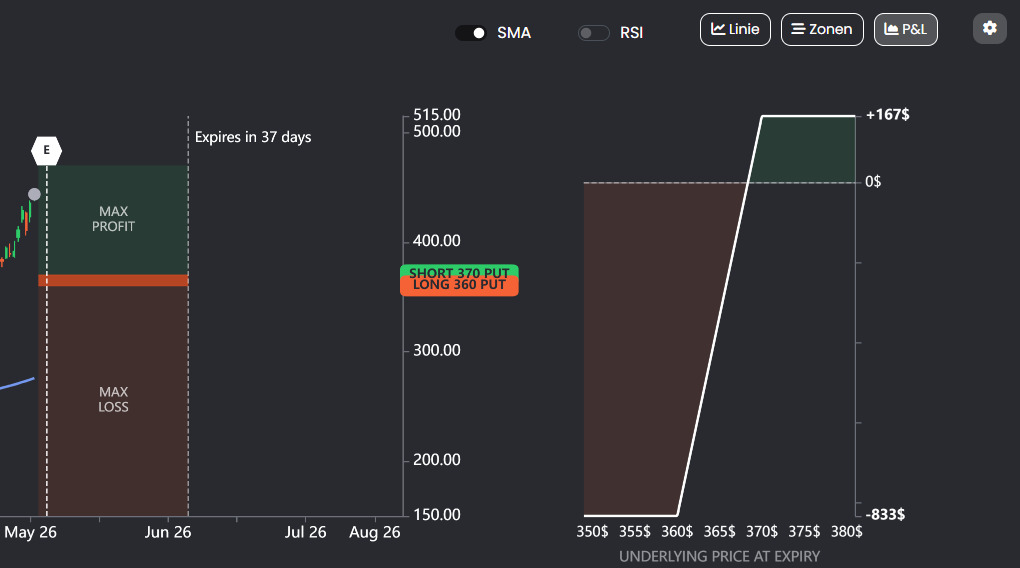Click the MAX PROFIT zone text
The height and width of the screenshot is (568, 1020).
click(113, 219)
